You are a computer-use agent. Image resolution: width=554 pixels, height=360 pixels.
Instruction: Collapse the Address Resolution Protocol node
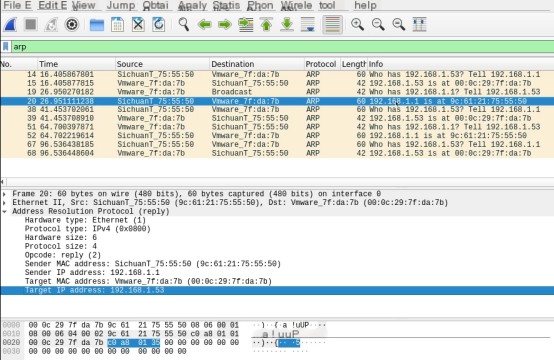(5, 211)
